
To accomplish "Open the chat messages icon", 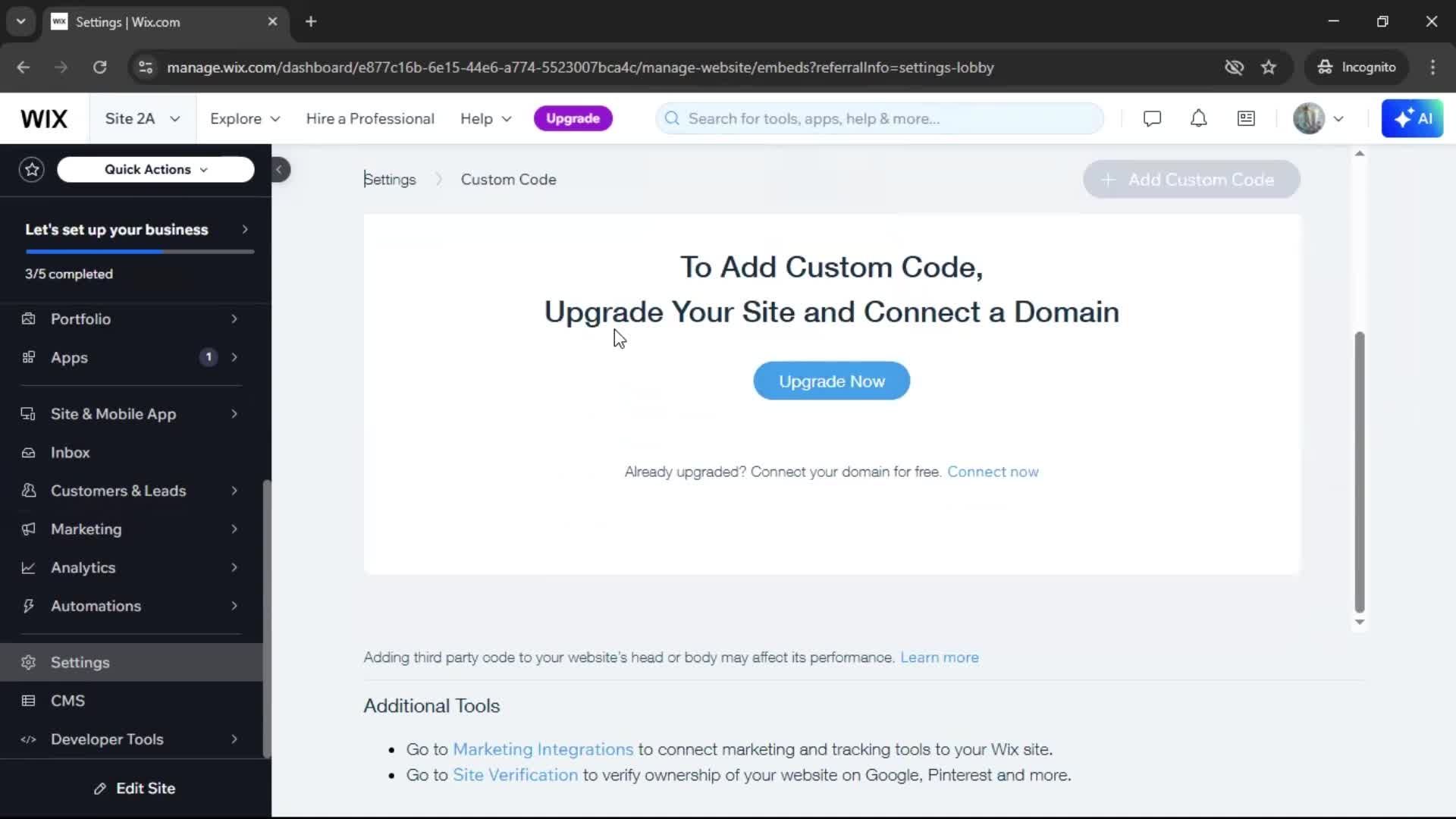I will (x=1152, y=119).
